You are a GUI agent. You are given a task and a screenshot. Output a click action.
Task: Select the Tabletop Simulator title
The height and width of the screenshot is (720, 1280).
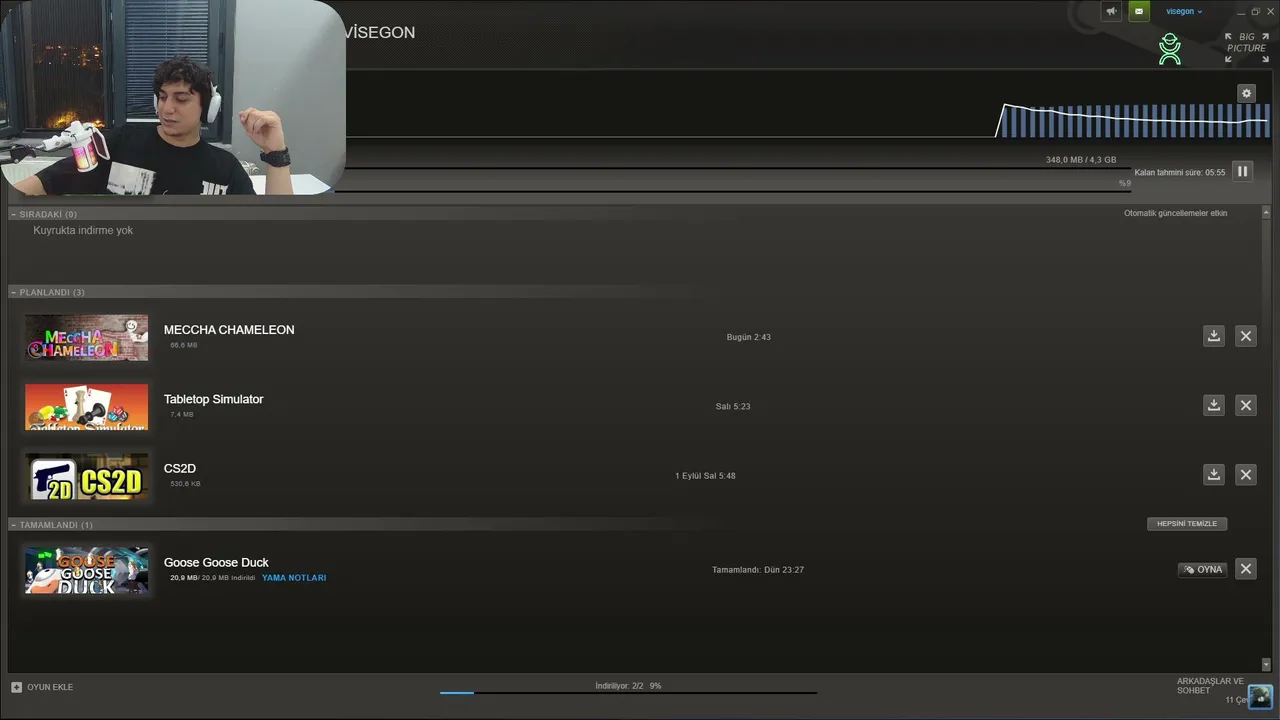pos(213,399)
